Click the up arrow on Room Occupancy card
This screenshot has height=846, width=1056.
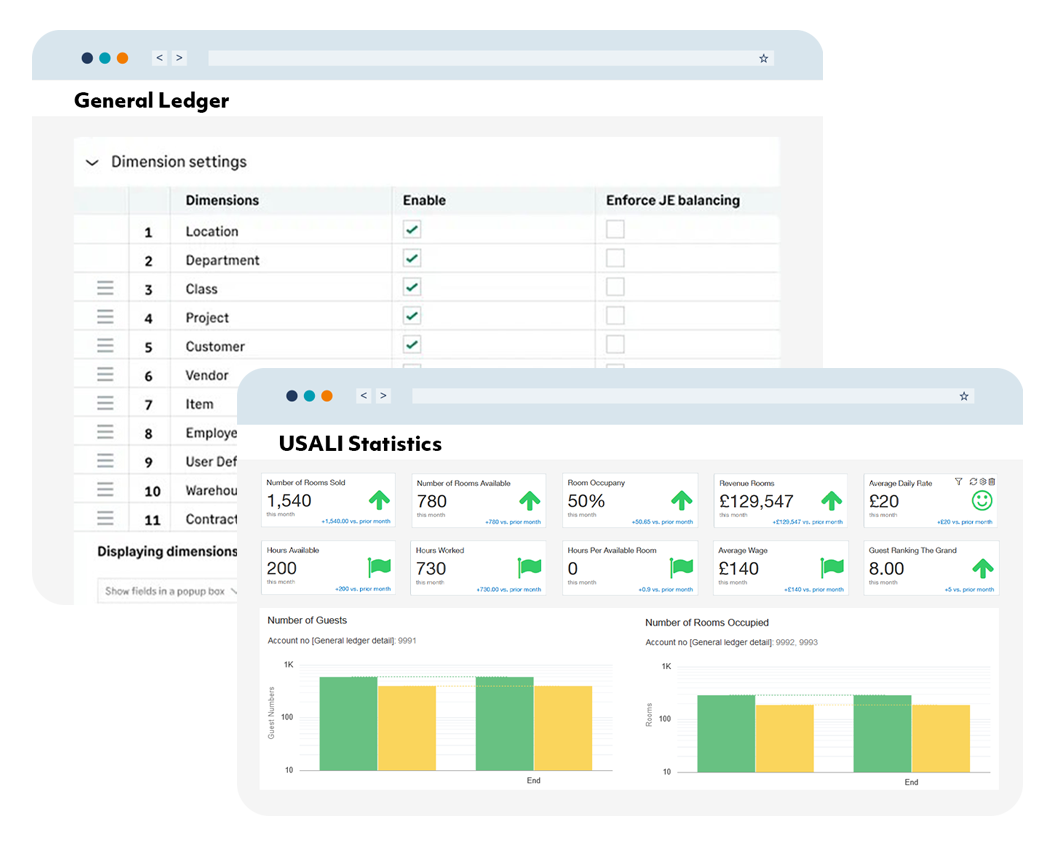(x=681, y=498)
